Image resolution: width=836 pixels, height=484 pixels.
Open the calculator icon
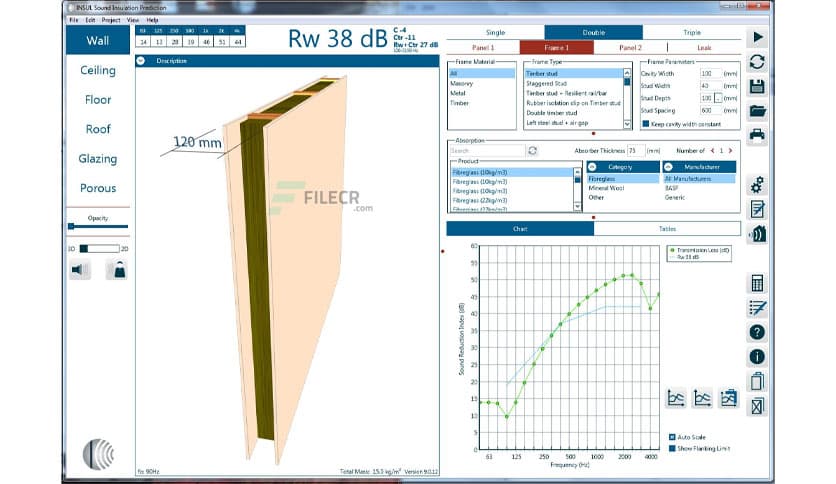(x=758, y=283)
